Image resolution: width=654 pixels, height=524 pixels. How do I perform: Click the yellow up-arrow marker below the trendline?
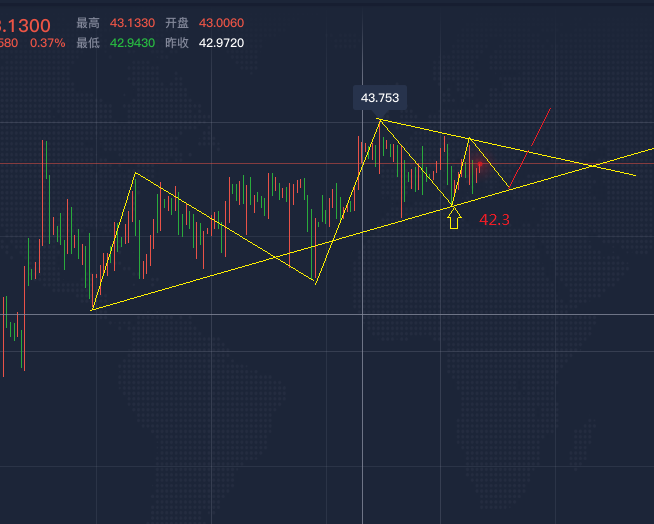[454, 219]
